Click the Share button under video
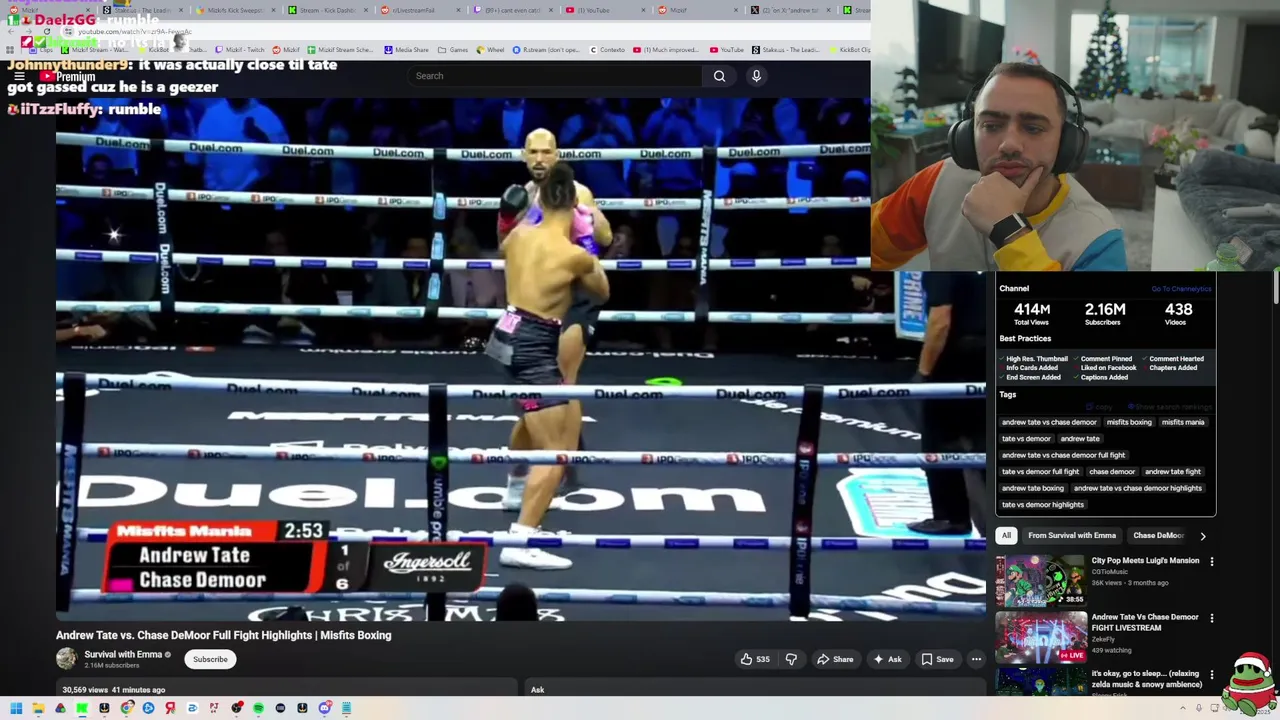Image resolution: width=1280 pixels, height=720 pixels. pyautogui.click(x=835, y=659)
